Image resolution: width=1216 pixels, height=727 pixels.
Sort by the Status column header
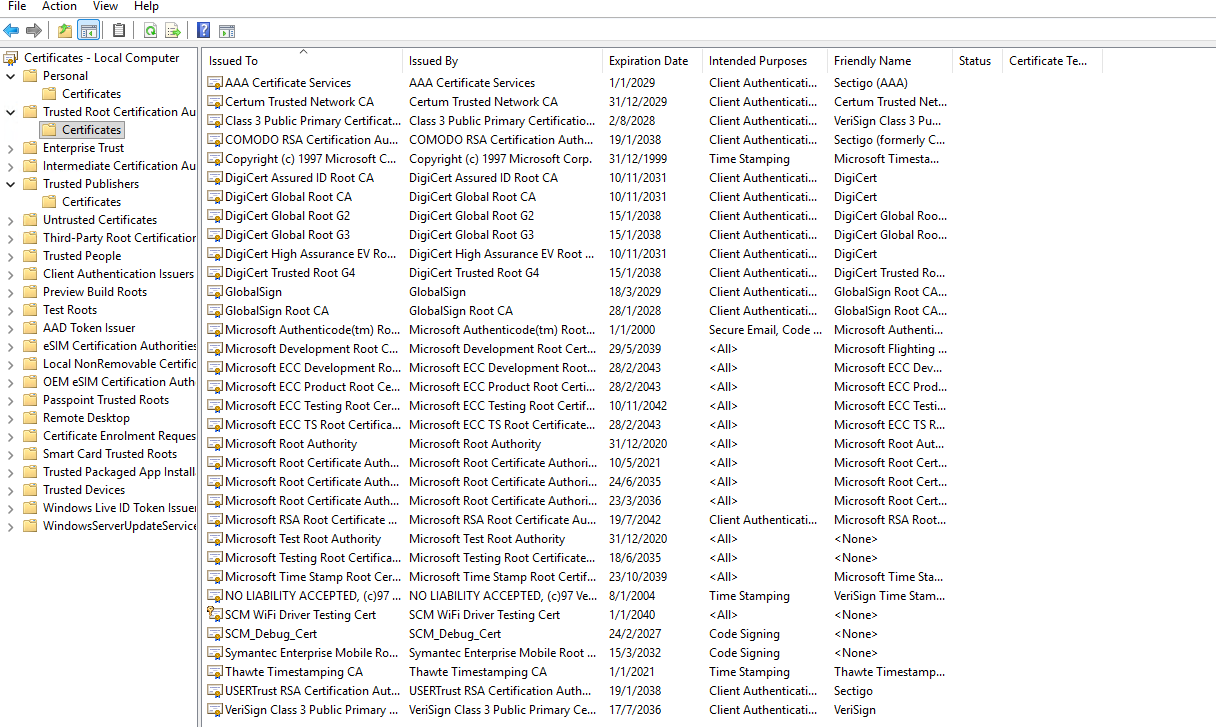[977, 61]
